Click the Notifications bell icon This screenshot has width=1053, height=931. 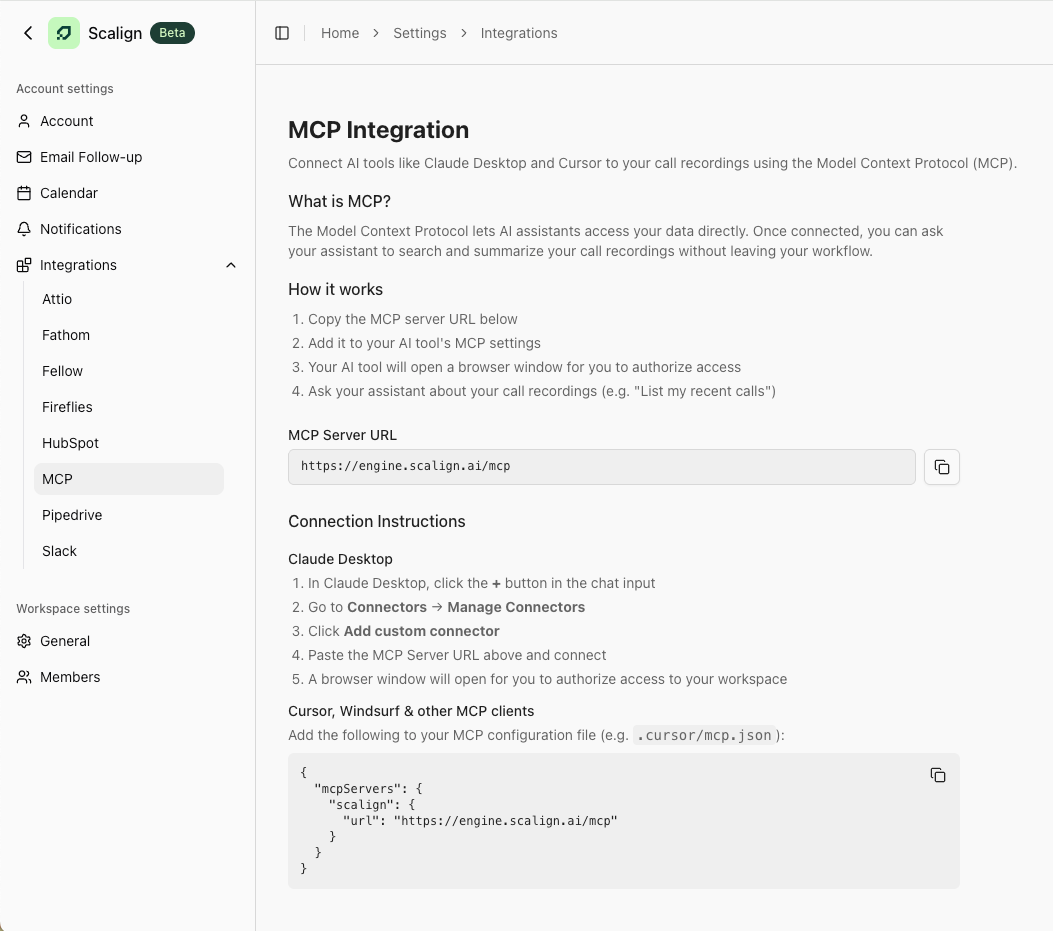click(24, 229)
